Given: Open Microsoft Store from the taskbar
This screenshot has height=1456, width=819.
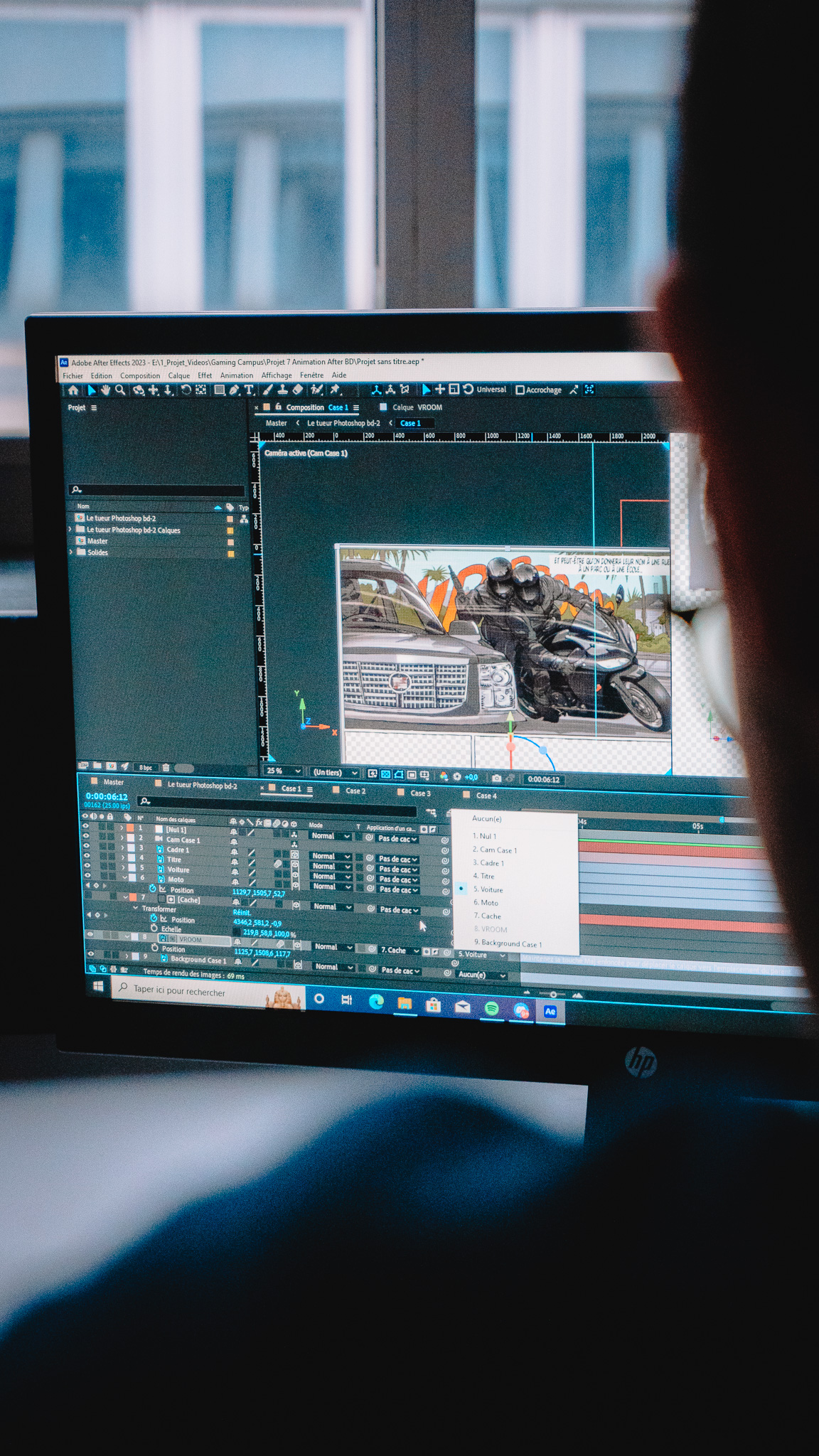Looking at the screenshot, I should [x=433, y=1005].
